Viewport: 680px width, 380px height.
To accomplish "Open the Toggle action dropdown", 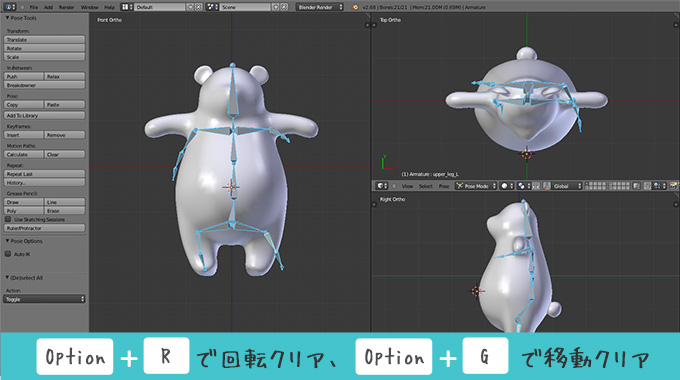I will (x=44, y=299).
